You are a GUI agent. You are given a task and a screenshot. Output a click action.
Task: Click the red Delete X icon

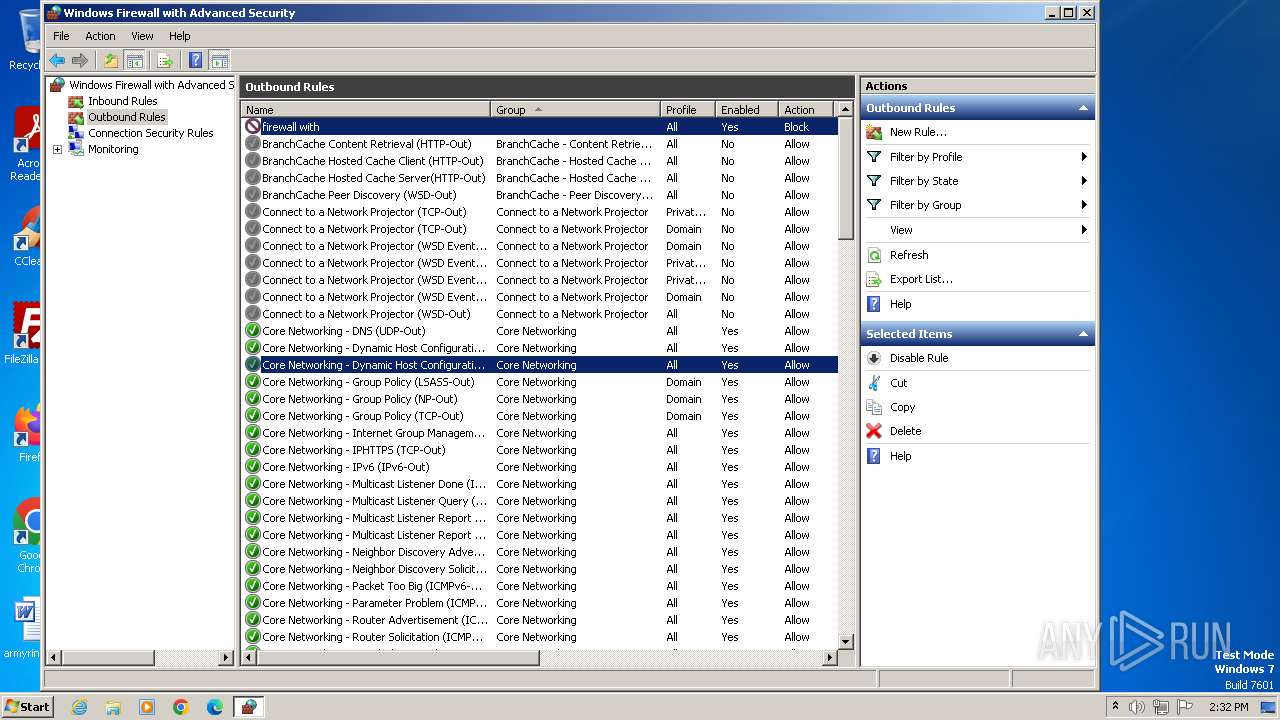point(874,431)
